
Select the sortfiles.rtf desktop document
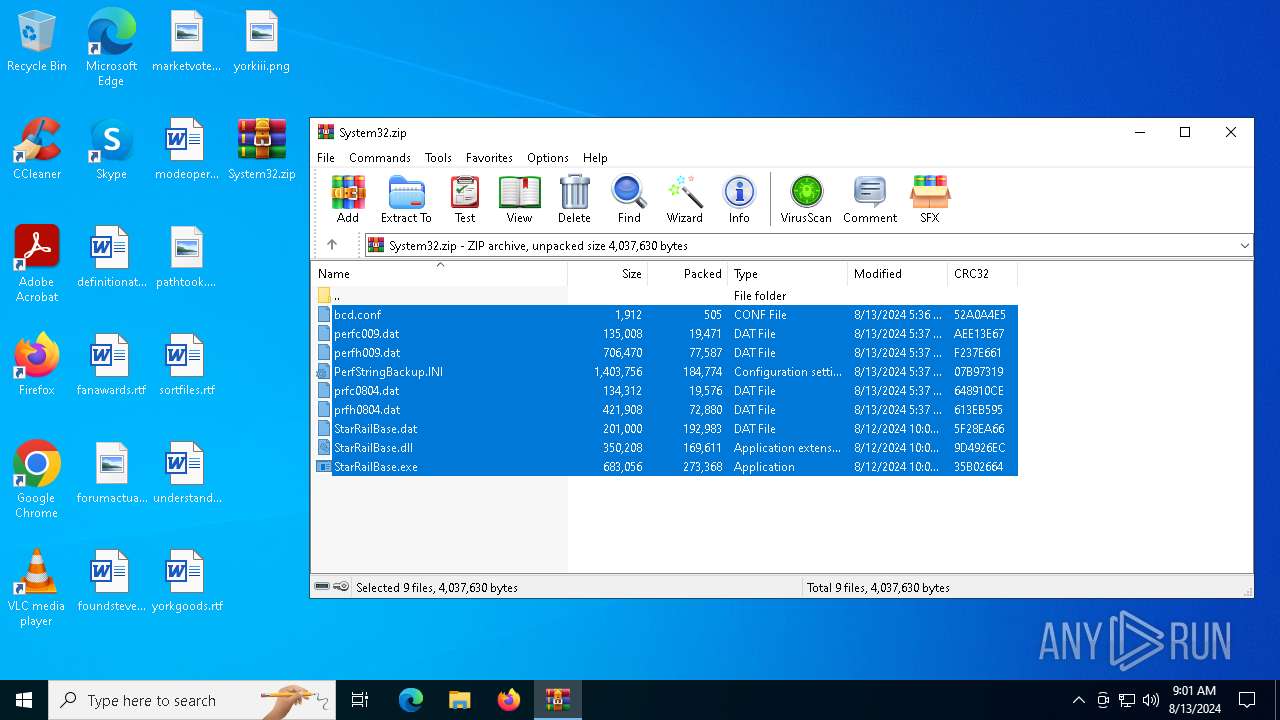click(186, 366)
